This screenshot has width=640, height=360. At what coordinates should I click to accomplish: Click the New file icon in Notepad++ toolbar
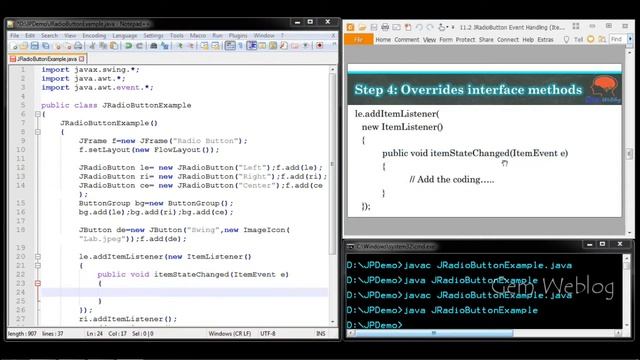coord(13,46)
